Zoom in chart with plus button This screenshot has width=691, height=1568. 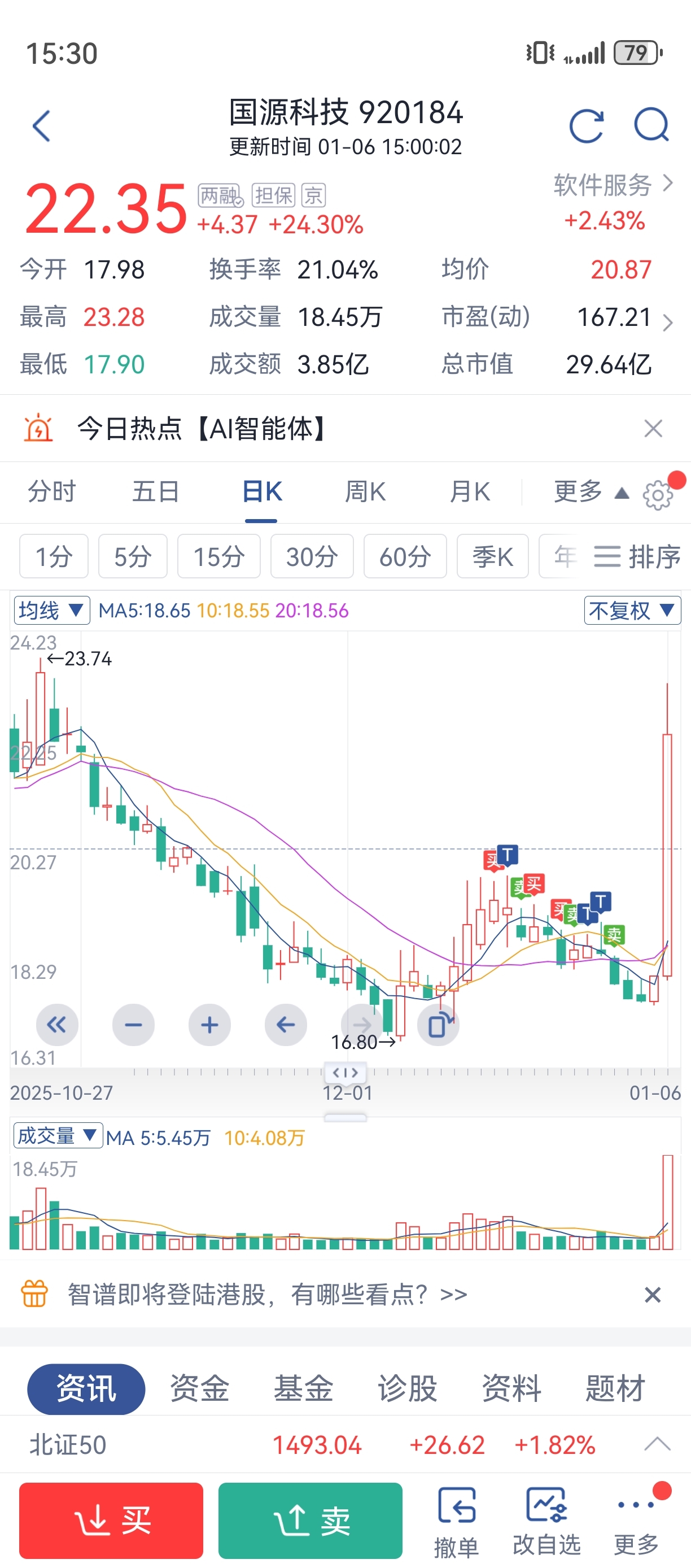coord(209,1025)
